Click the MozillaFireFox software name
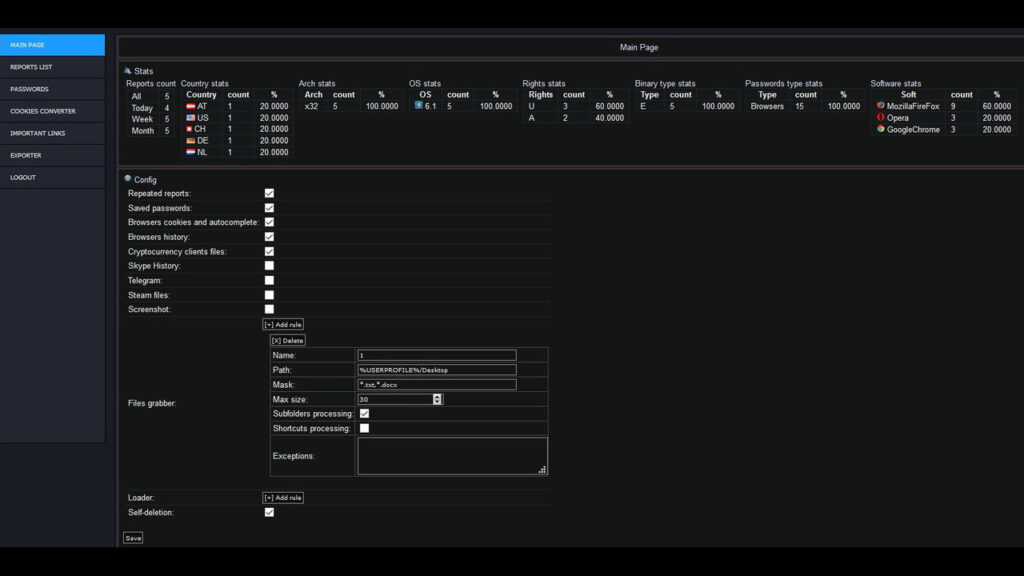This screenshot has height=576, width=1024. tap(913, 106)
